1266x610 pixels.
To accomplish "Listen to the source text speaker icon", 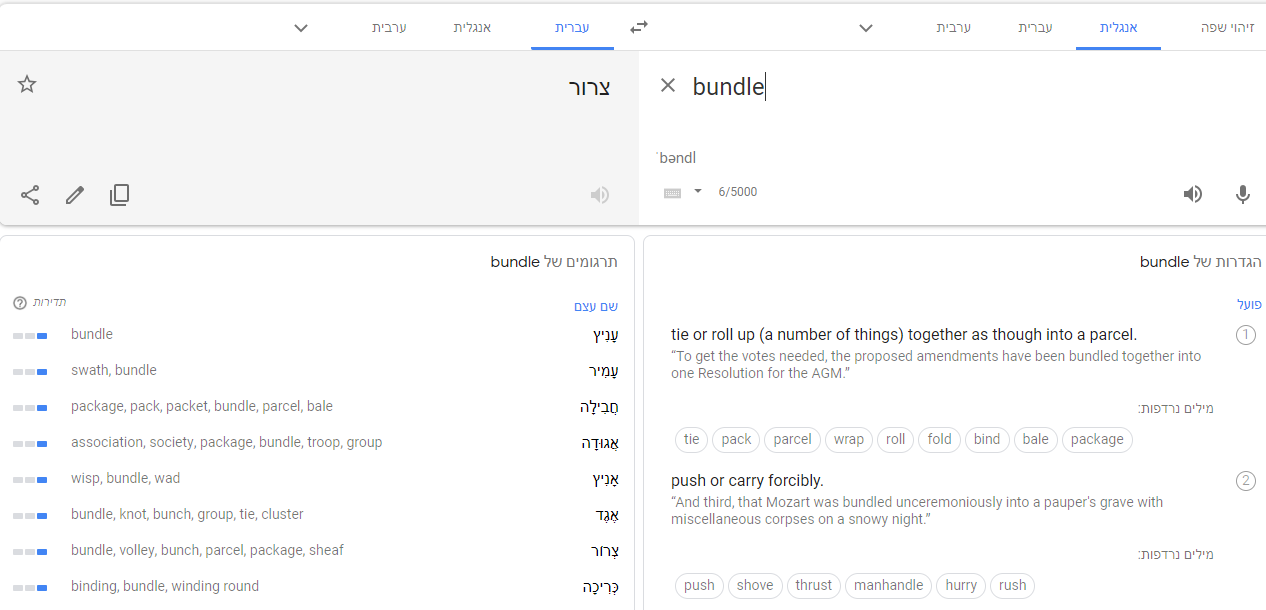I will point(1192,194).
